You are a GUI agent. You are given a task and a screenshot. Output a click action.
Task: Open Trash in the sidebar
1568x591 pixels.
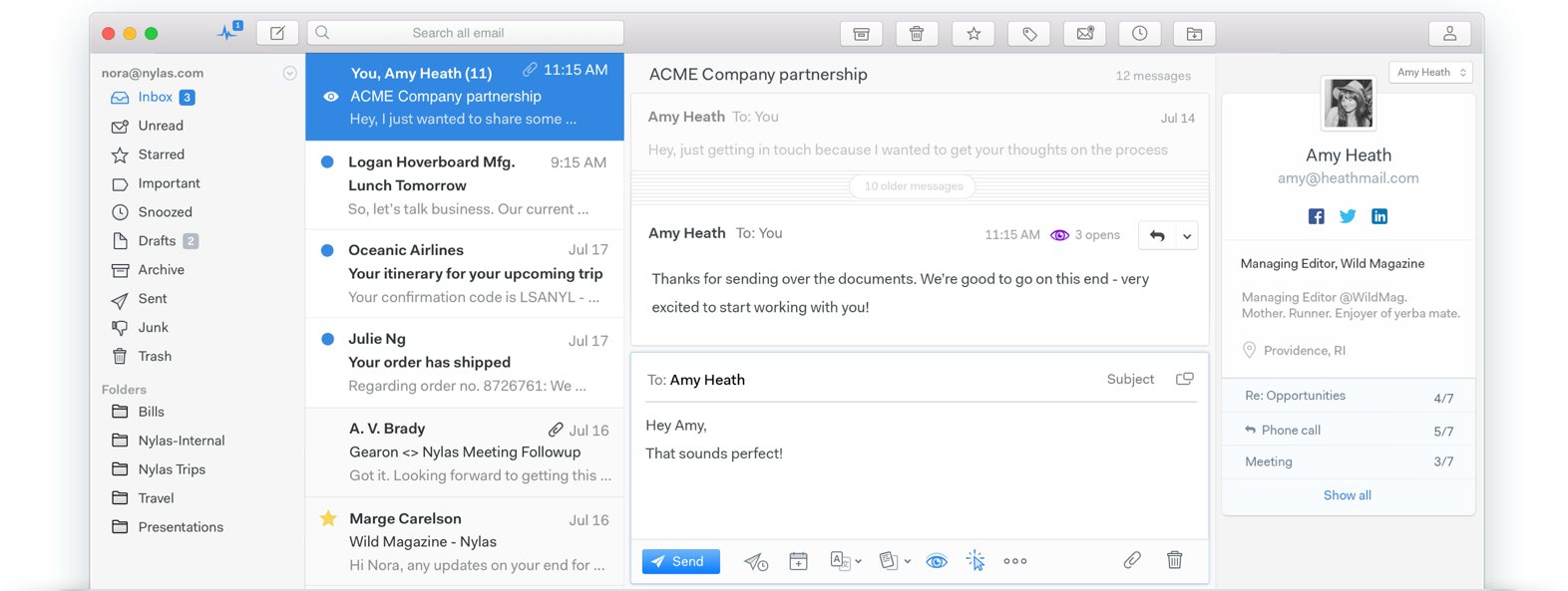[x=155, y=357]
